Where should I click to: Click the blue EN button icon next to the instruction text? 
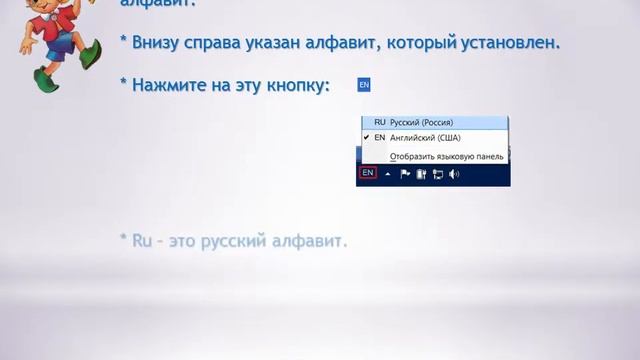[x=364, y=85]
